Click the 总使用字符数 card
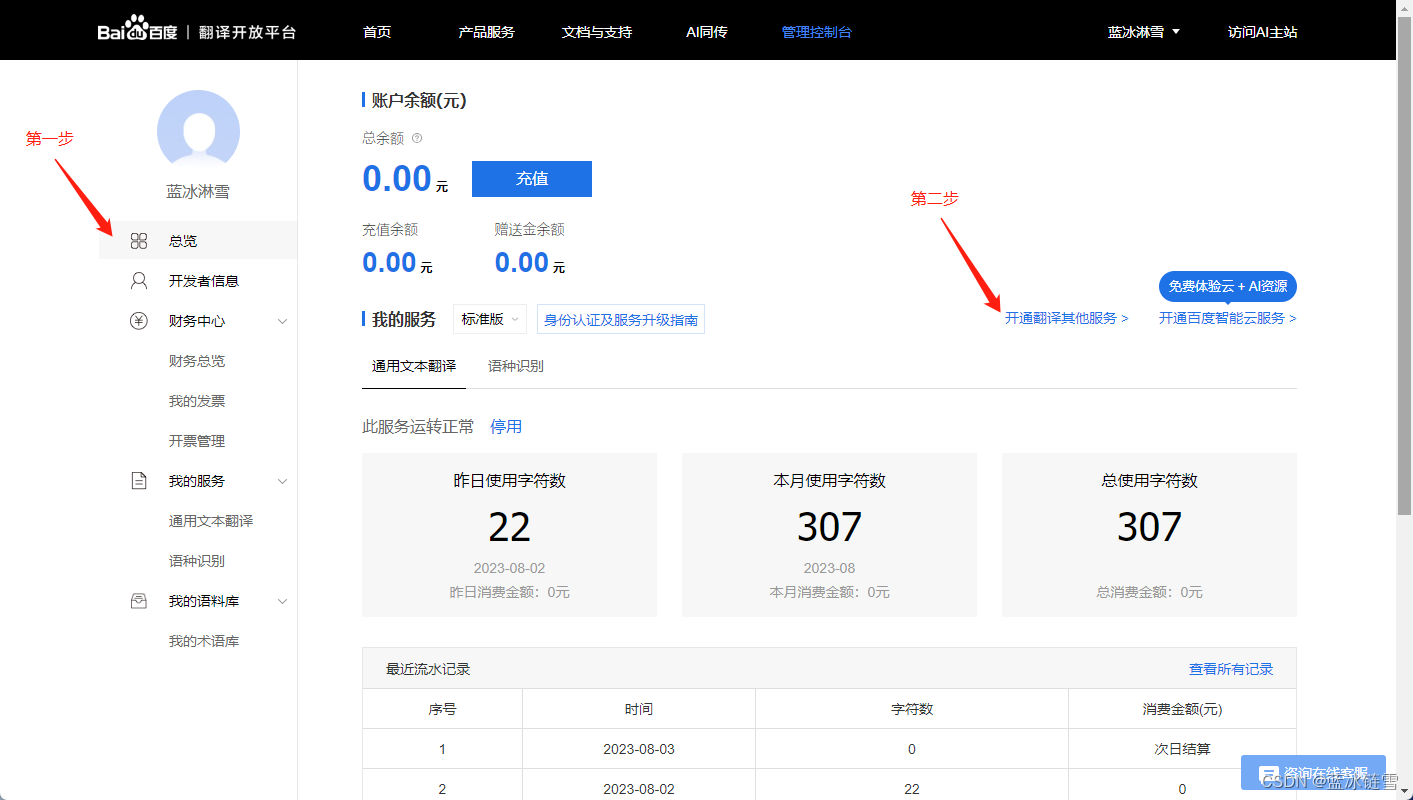 1149,535
